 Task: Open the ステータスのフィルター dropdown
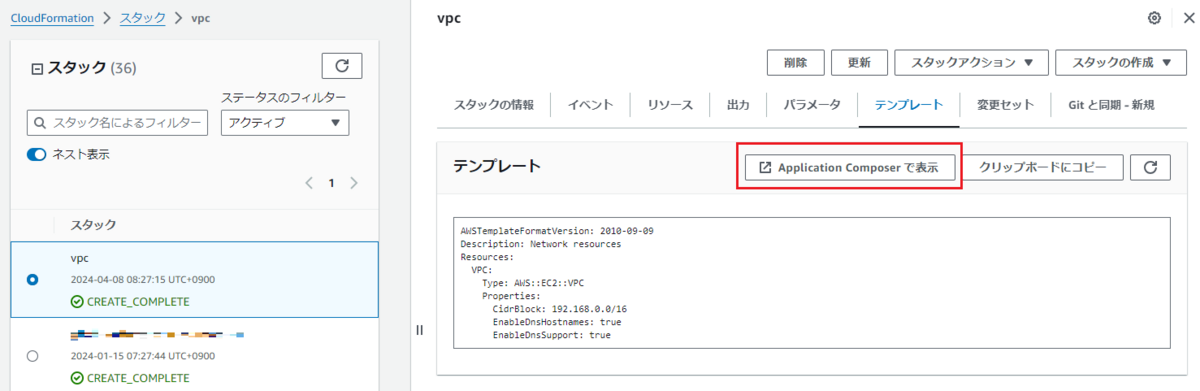click(284, 123)
